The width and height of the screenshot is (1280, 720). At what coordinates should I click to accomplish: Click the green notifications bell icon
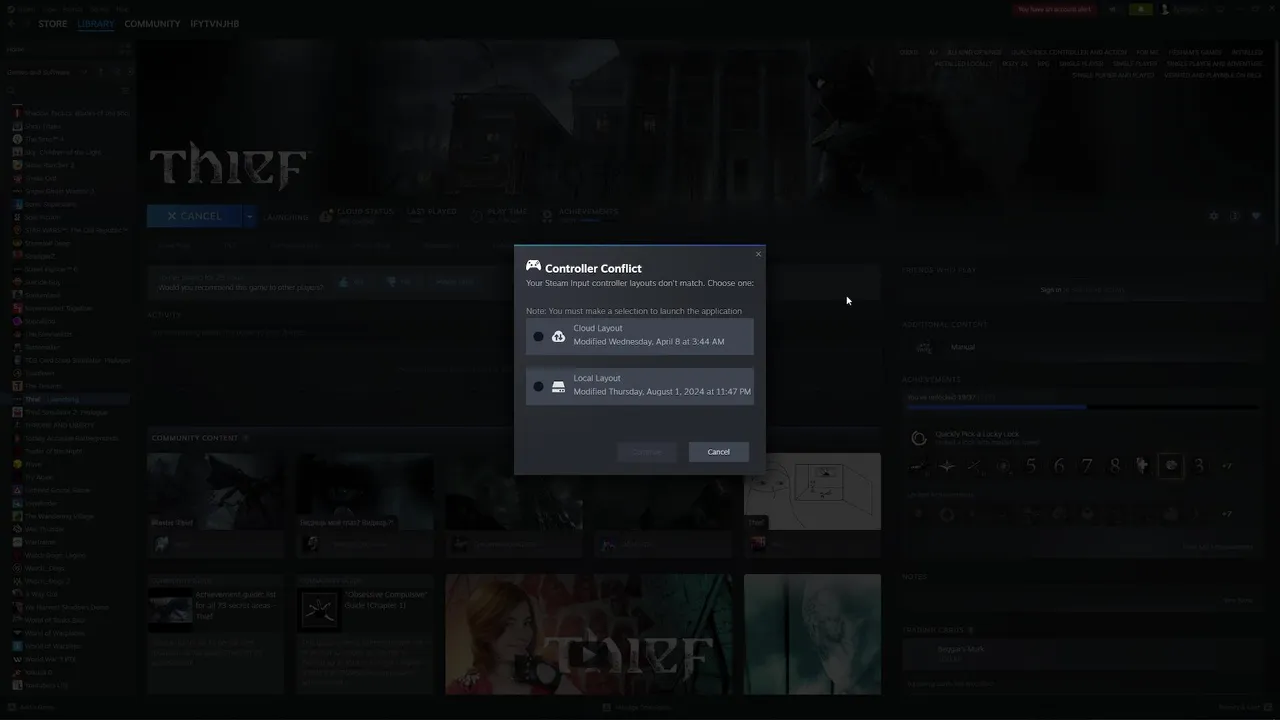1140,9
